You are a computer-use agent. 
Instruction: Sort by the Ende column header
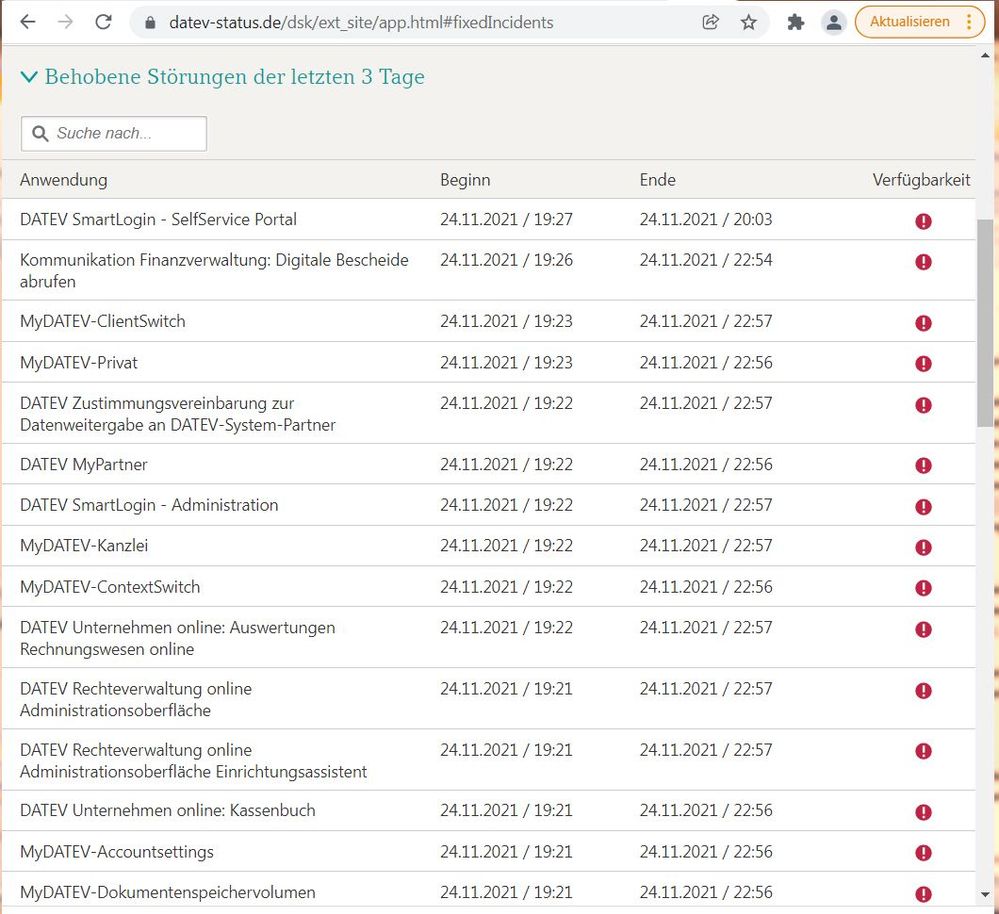[x=658, y=180]
